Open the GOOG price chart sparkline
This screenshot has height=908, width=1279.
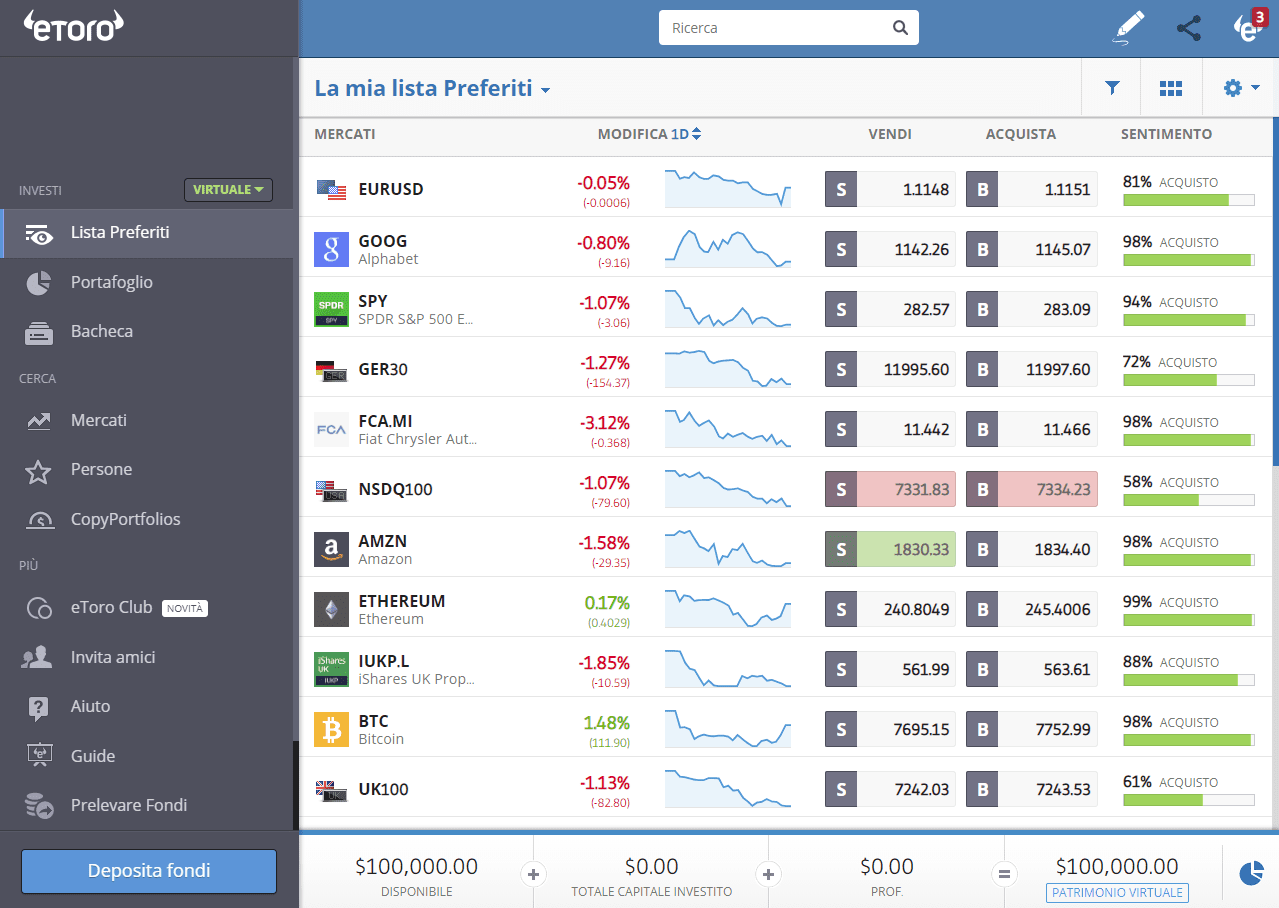click(728, 249)
